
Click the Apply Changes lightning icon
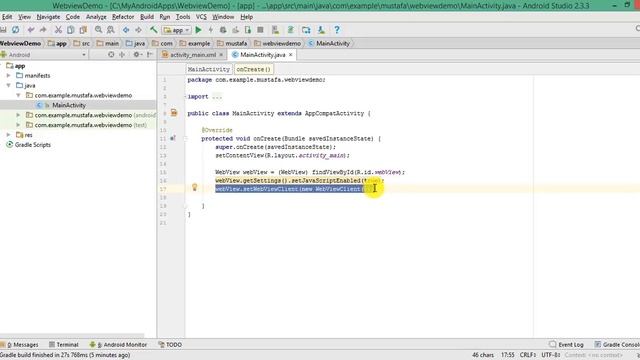point(211,30)
